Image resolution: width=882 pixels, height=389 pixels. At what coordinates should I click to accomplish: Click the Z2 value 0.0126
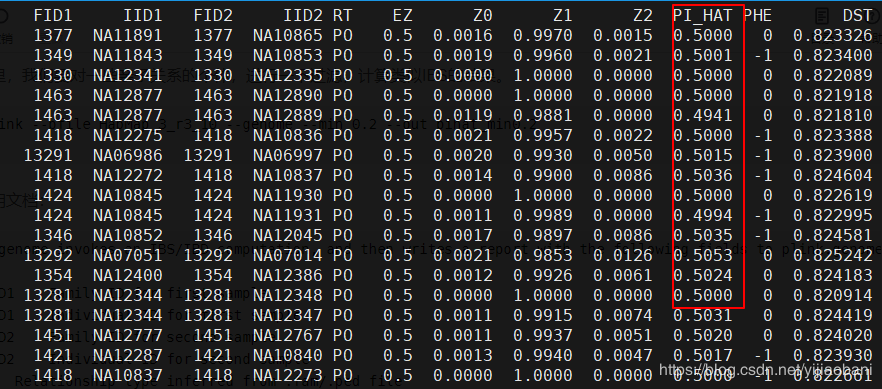tap(623, 255)
